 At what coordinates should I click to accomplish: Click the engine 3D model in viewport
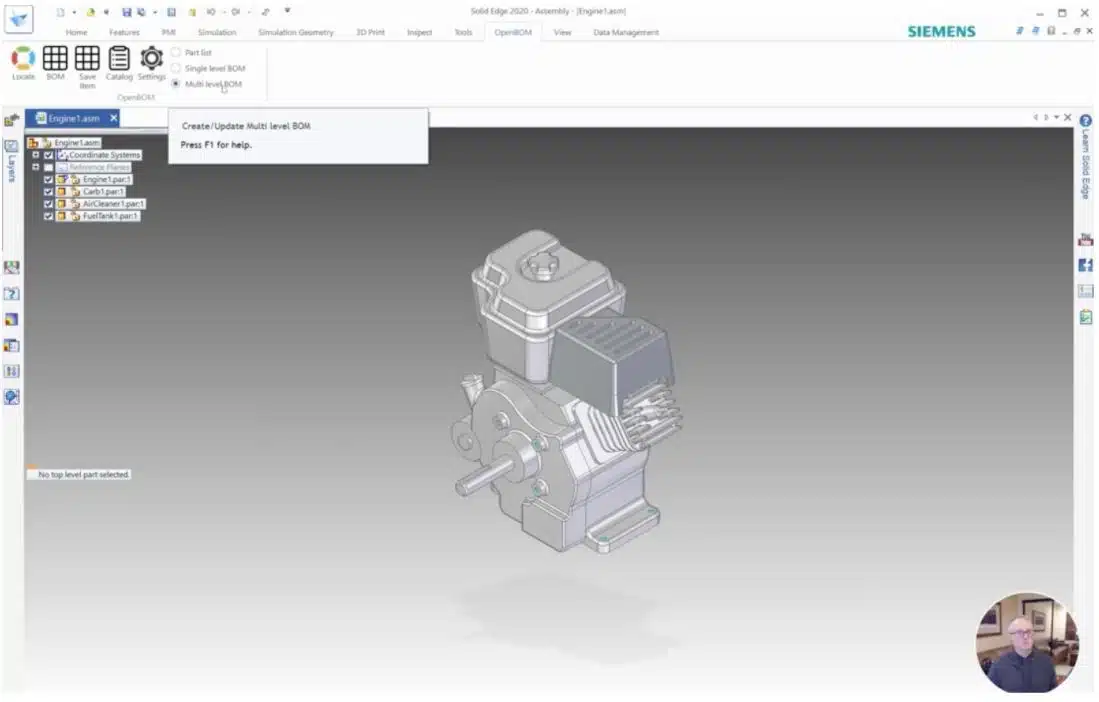coord(566,391)
